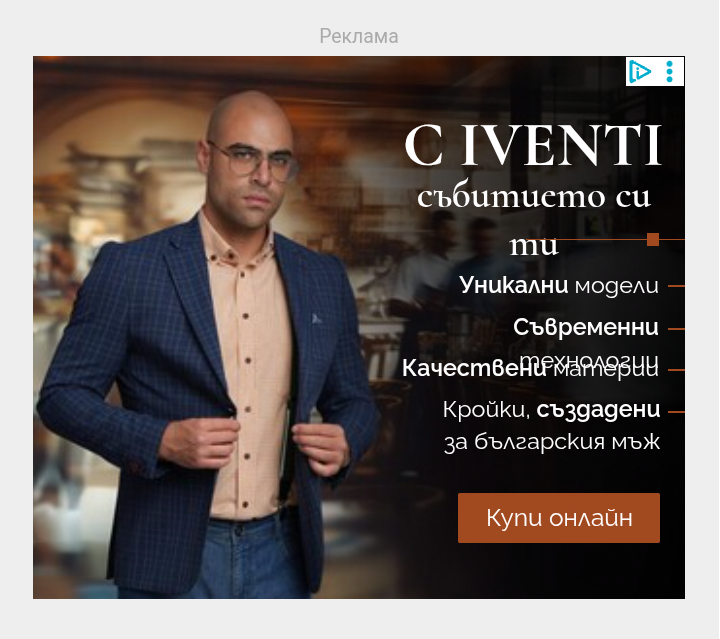Click the "Кройки, създадени" feature line
Screen dimensions: 720x639
click(551, 409)
